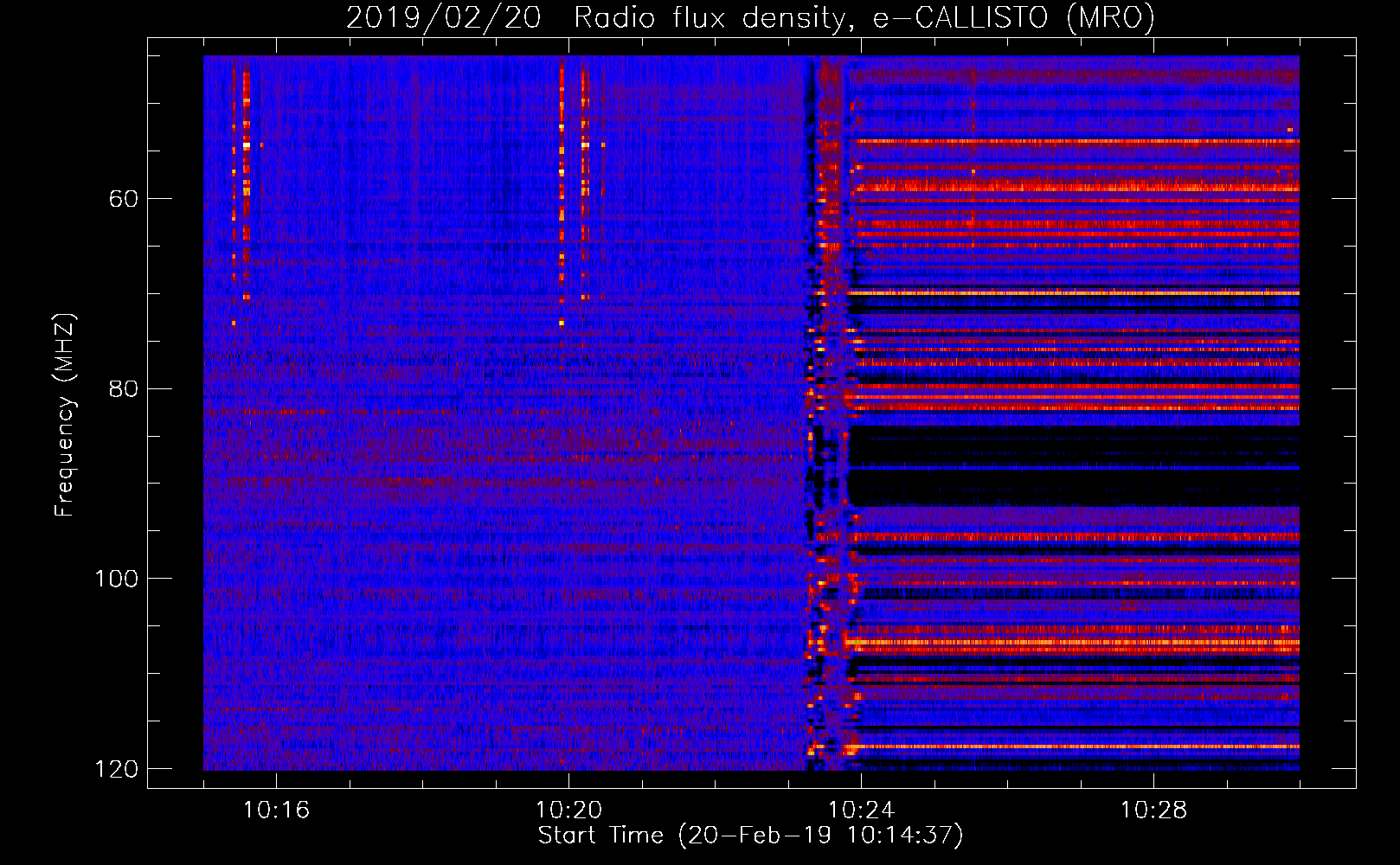Click the 120 frequency tick label
Screen dimensions: 1400x865
(x=116, y=768)
